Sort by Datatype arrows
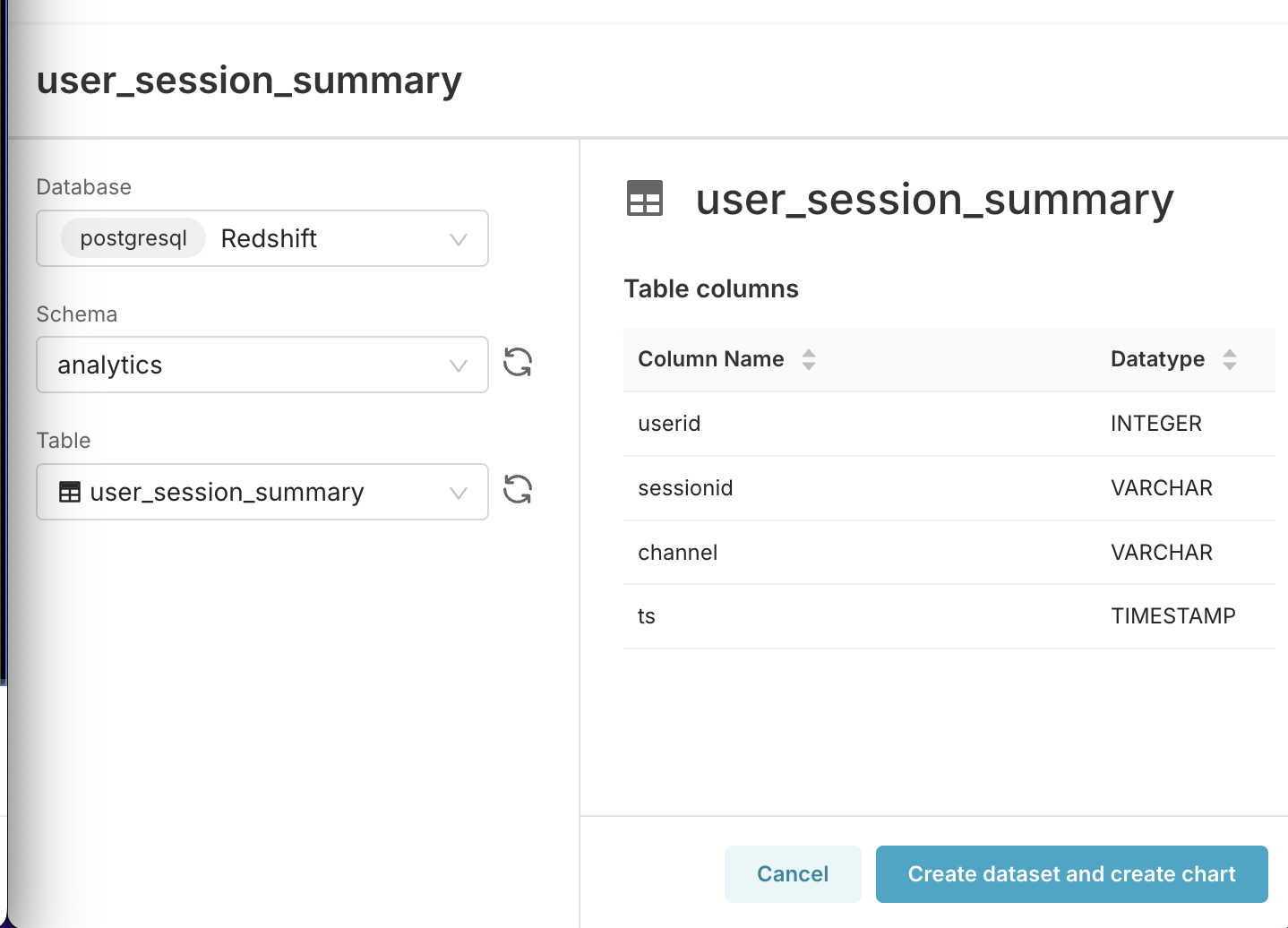 (x=1230, y=359)
